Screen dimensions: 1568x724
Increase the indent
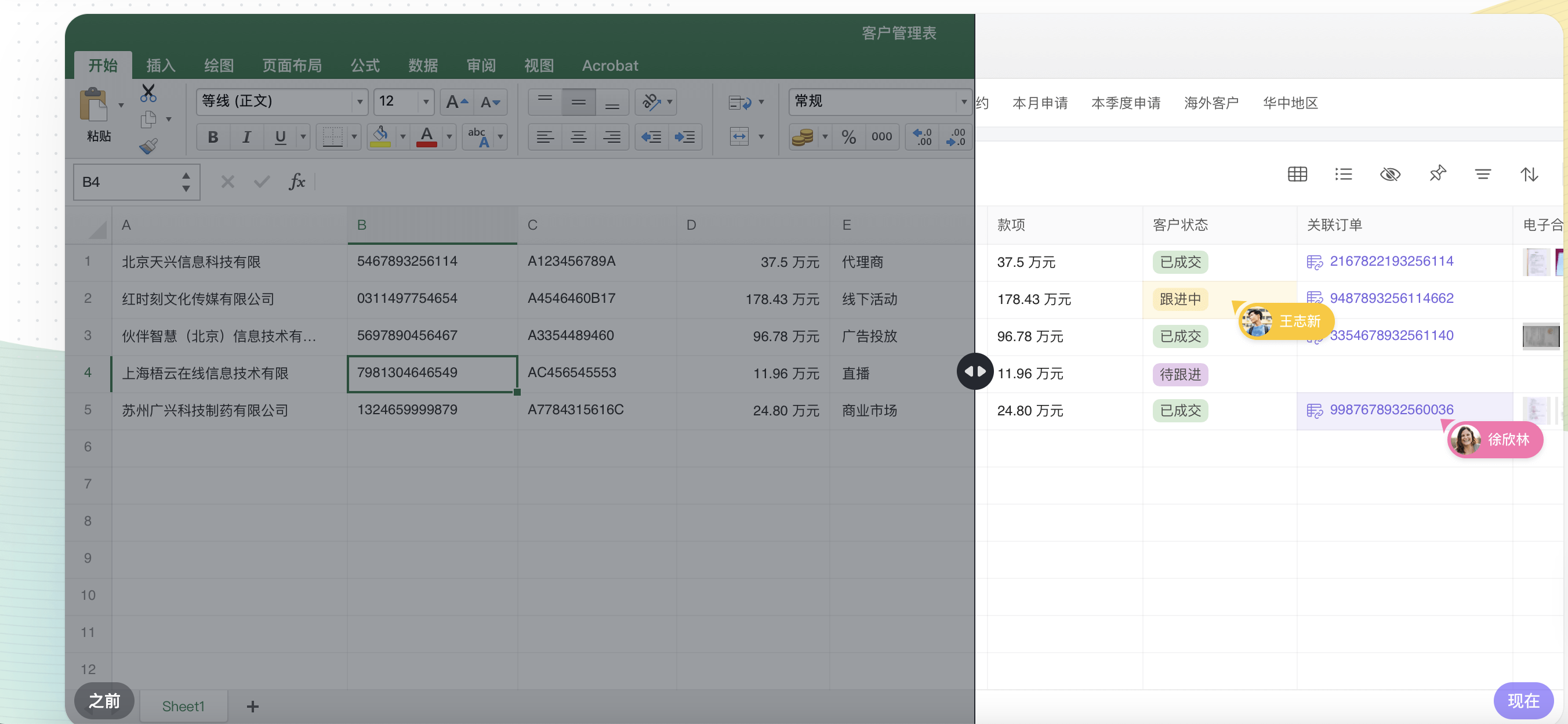tap(685, 137)
